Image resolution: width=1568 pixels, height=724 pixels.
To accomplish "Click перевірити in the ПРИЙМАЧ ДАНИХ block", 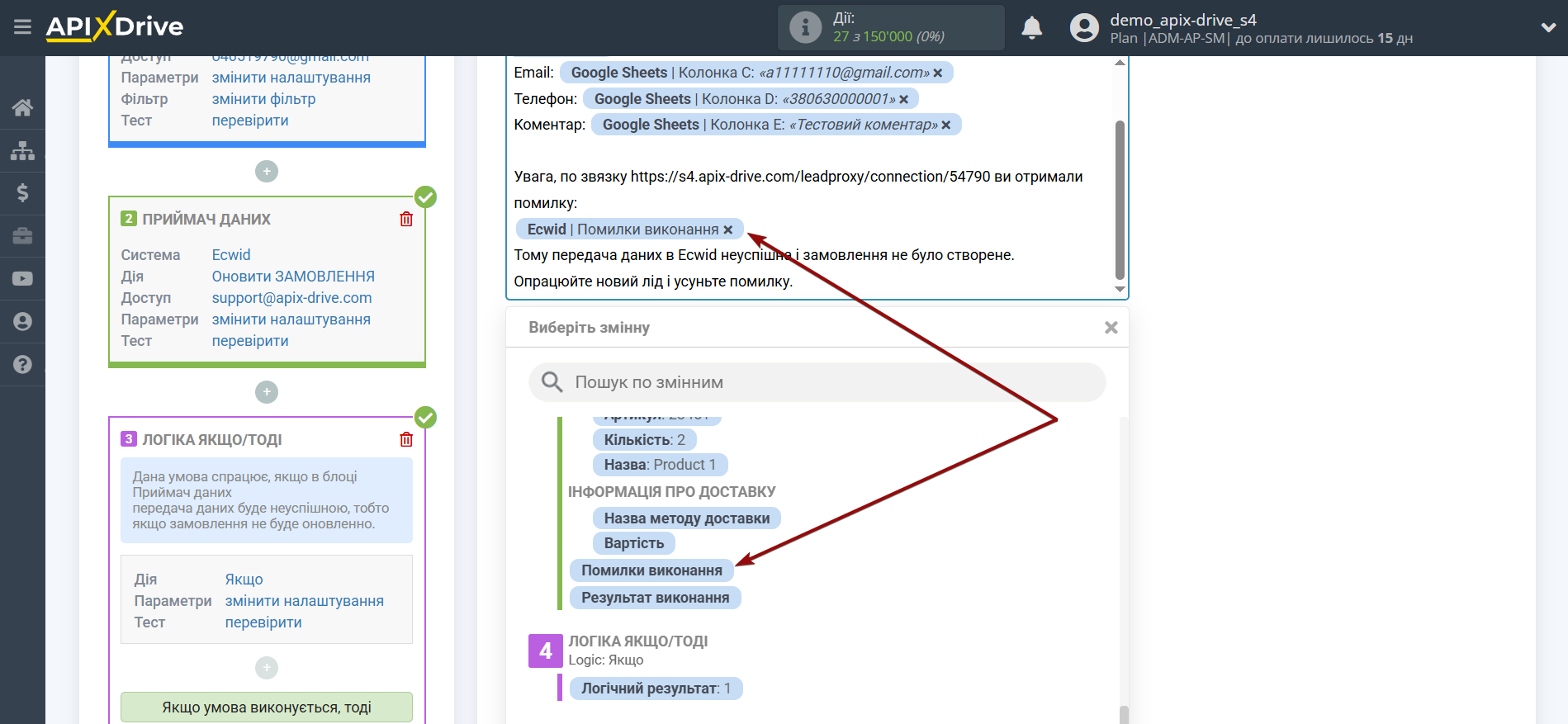I will tap(250, 341).
